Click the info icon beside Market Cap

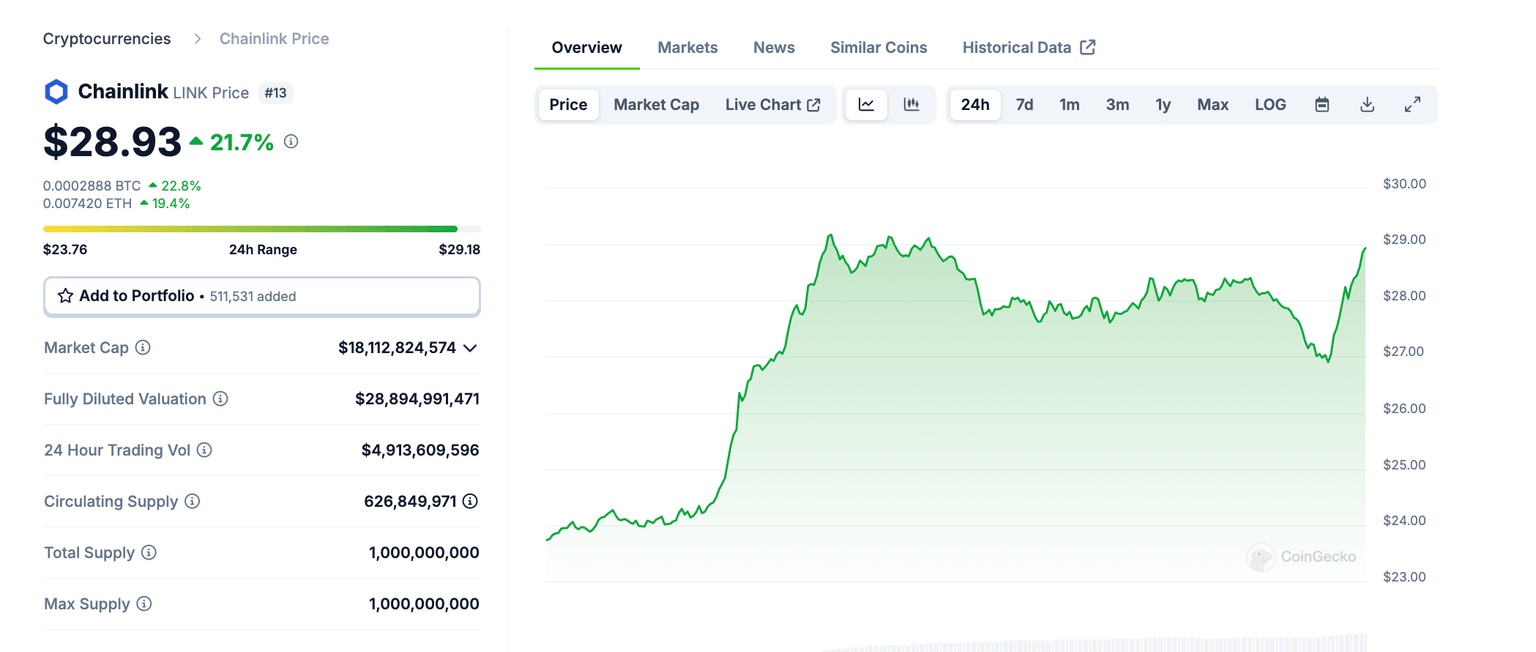[x=143, y=348]
